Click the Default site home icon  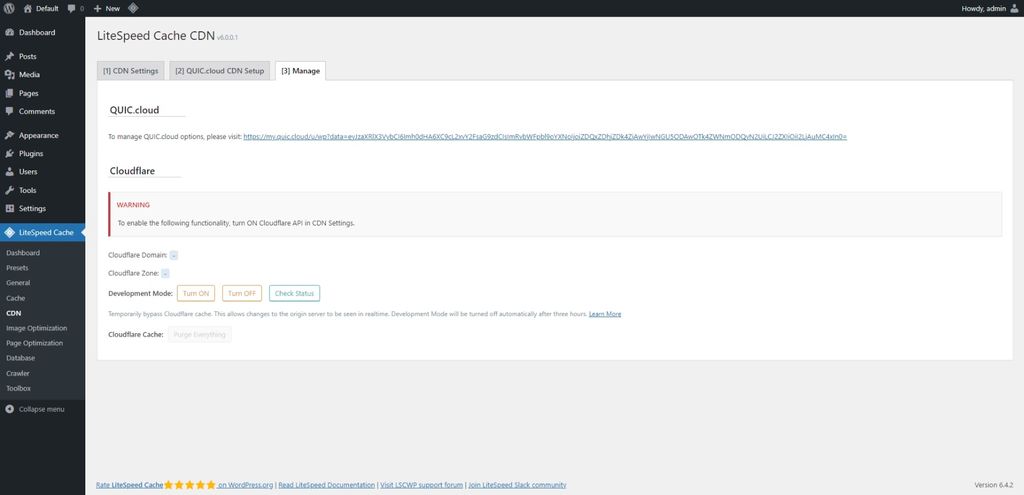point(27,8)
